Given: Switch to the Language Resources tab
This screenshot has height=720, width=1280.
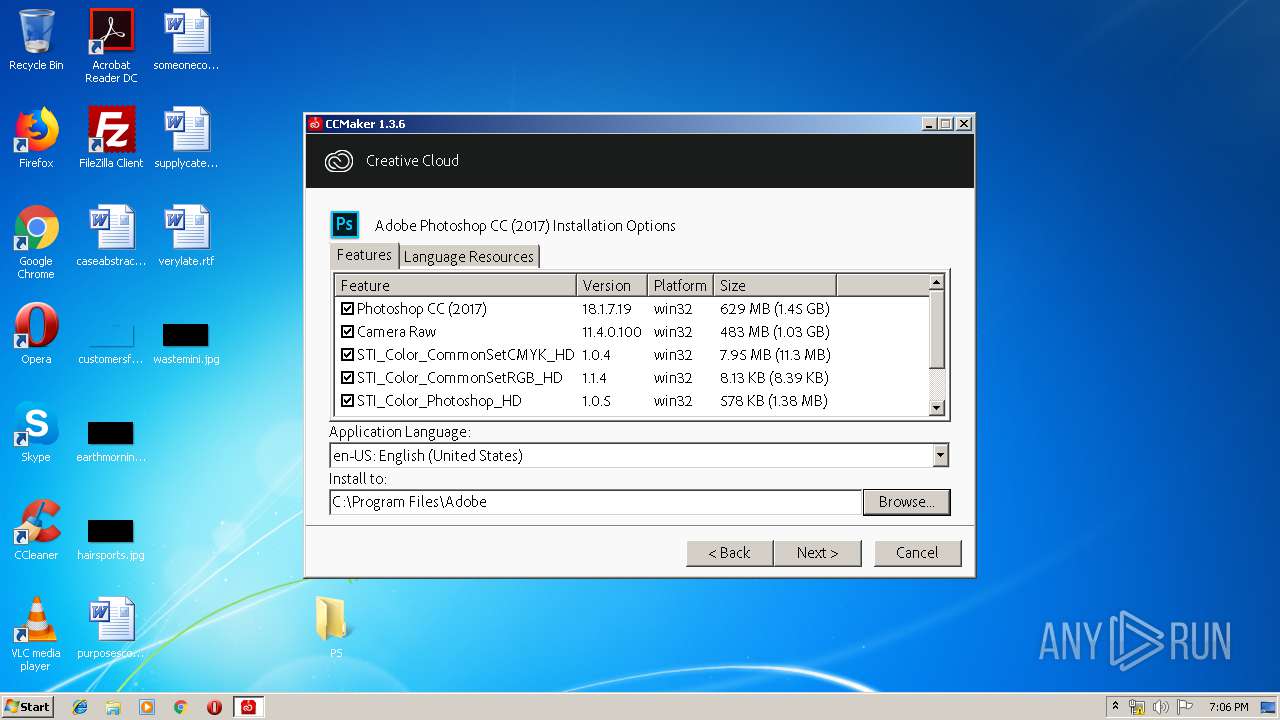Looking at the screenshot, I should click(x=468, y=257).
